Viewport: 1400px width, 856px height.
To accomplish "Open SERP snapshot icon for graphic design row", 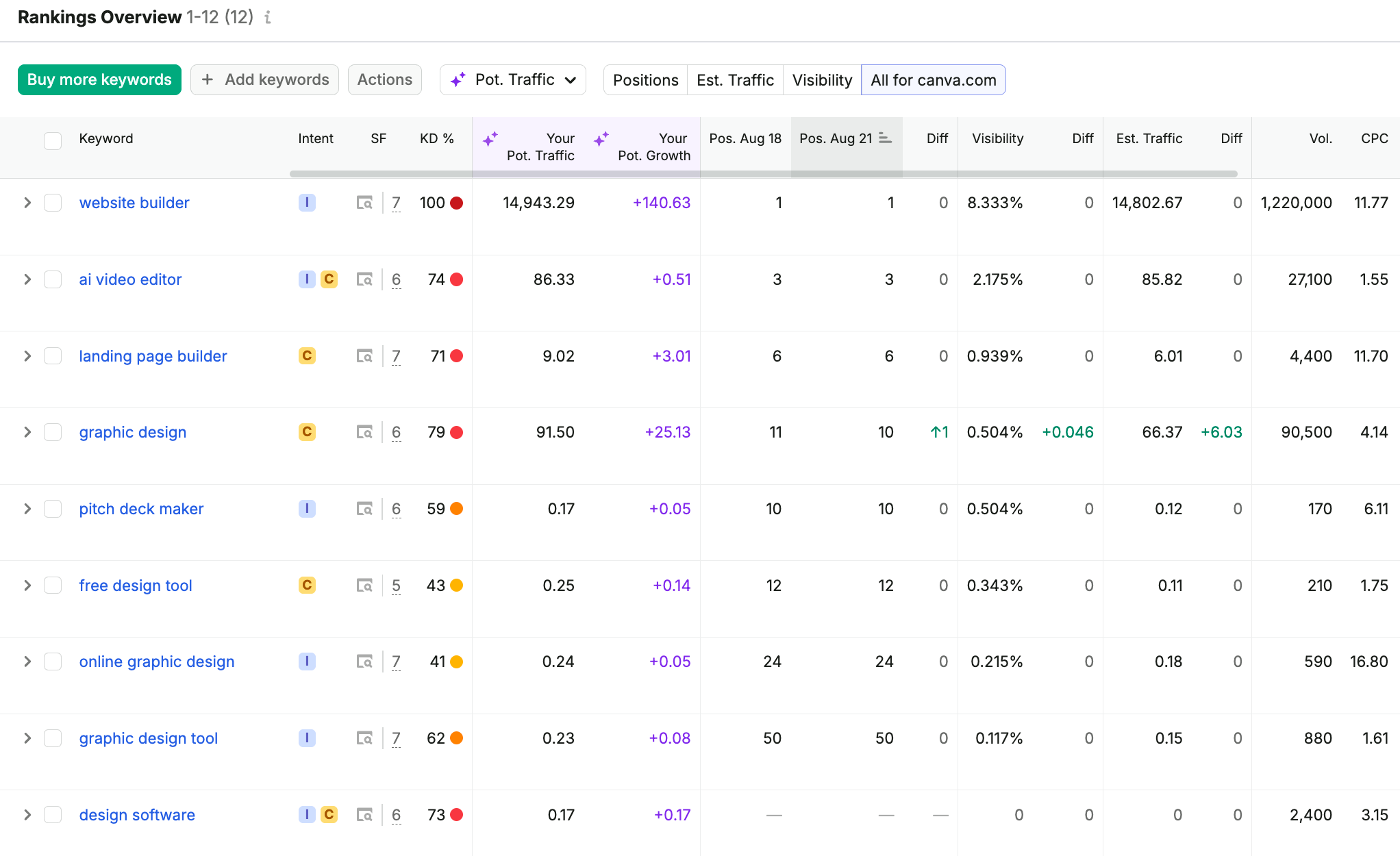I will tap(364, 432).
